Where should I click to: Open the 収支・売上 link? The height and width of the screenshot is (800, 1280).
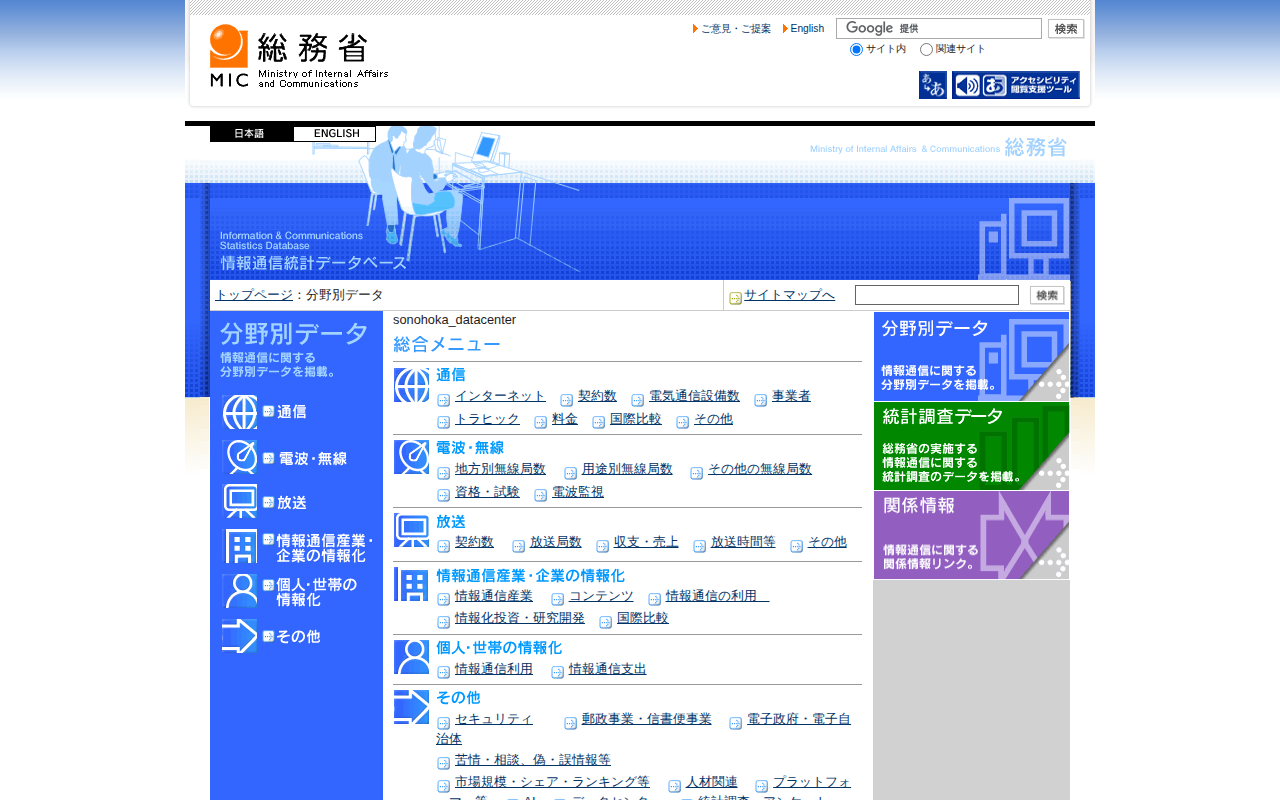tap(646, 542)
